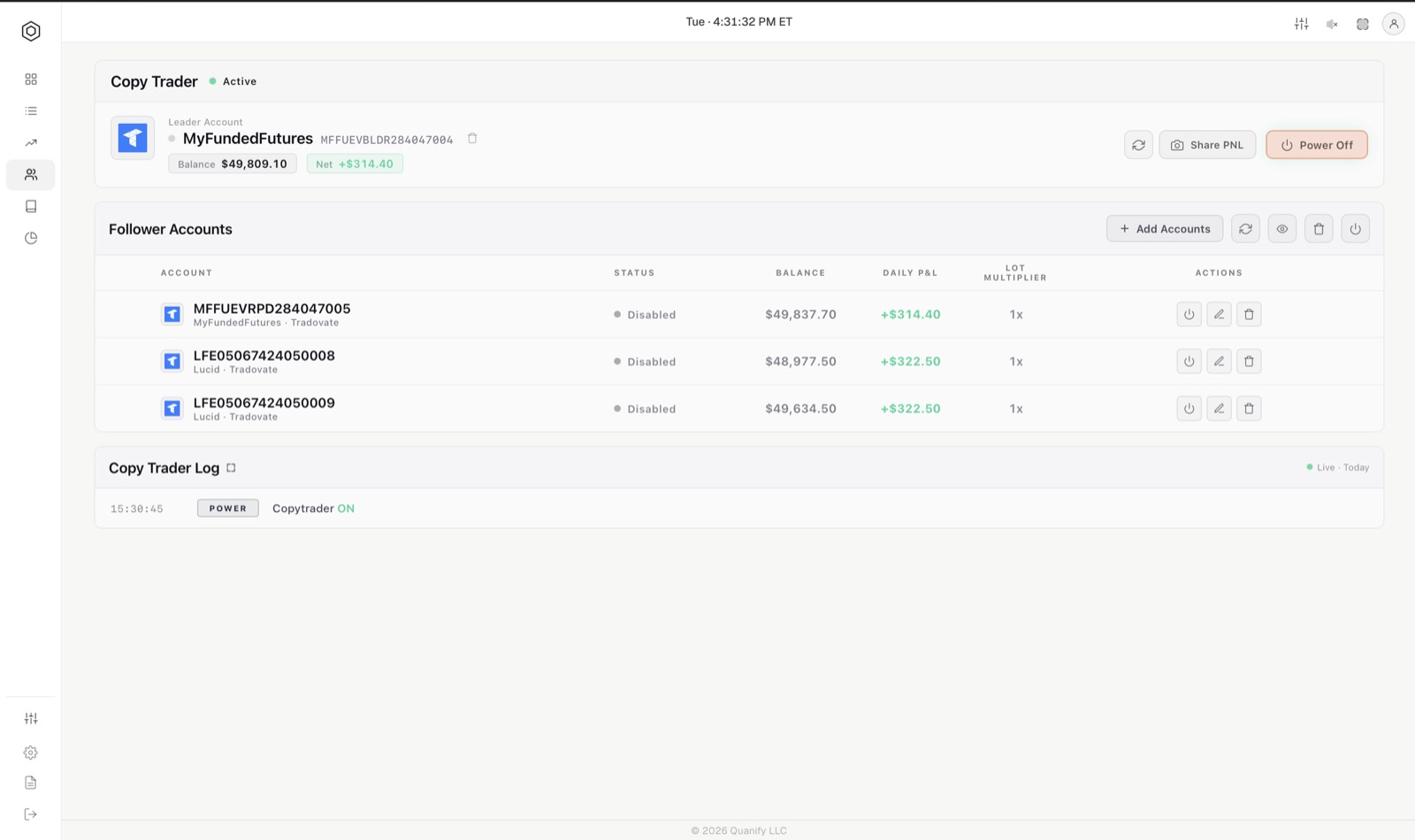Image resolution: width=1415 pixels, height=840 pixels.
Task: Edit the MFFUEVRPD284047005 follower account
Action: (1220, 315)
